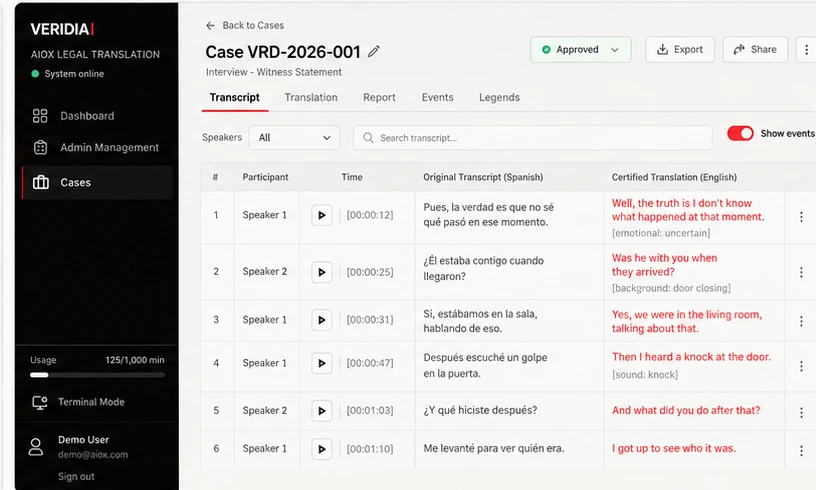Open Admin Management in the sidebar
Image resolution: width=816 pixels, height=490 pixels.
point(97,148)
